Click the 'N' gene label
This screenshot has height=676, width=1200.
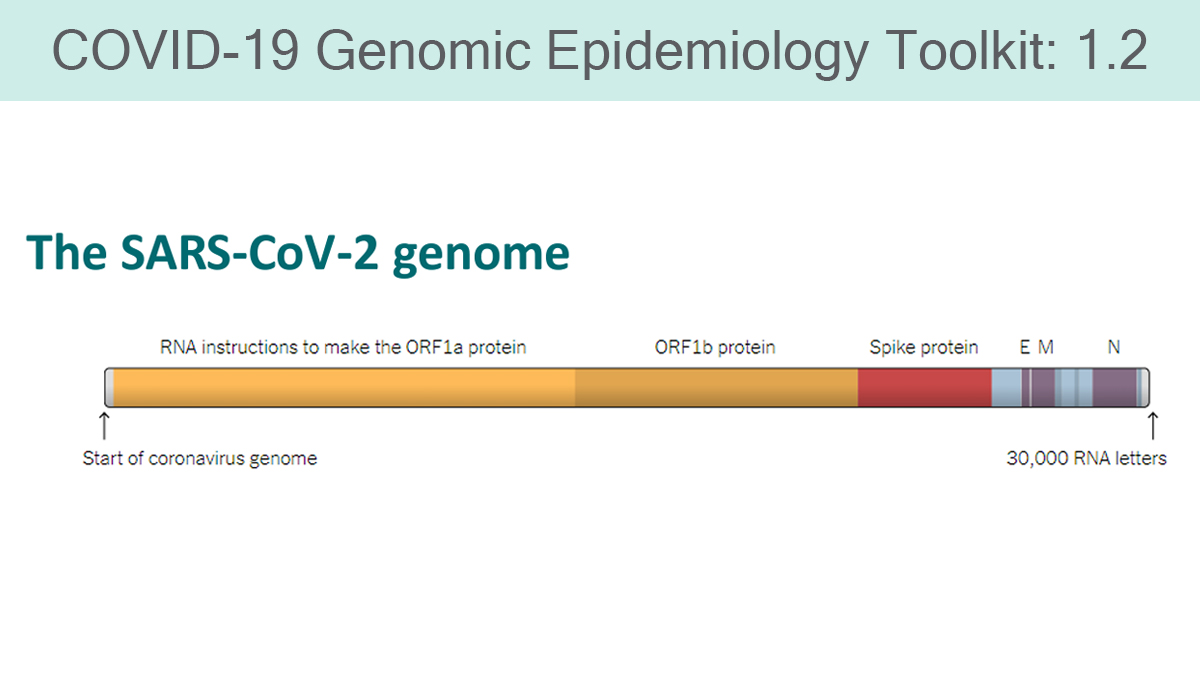pos(1114,347)
